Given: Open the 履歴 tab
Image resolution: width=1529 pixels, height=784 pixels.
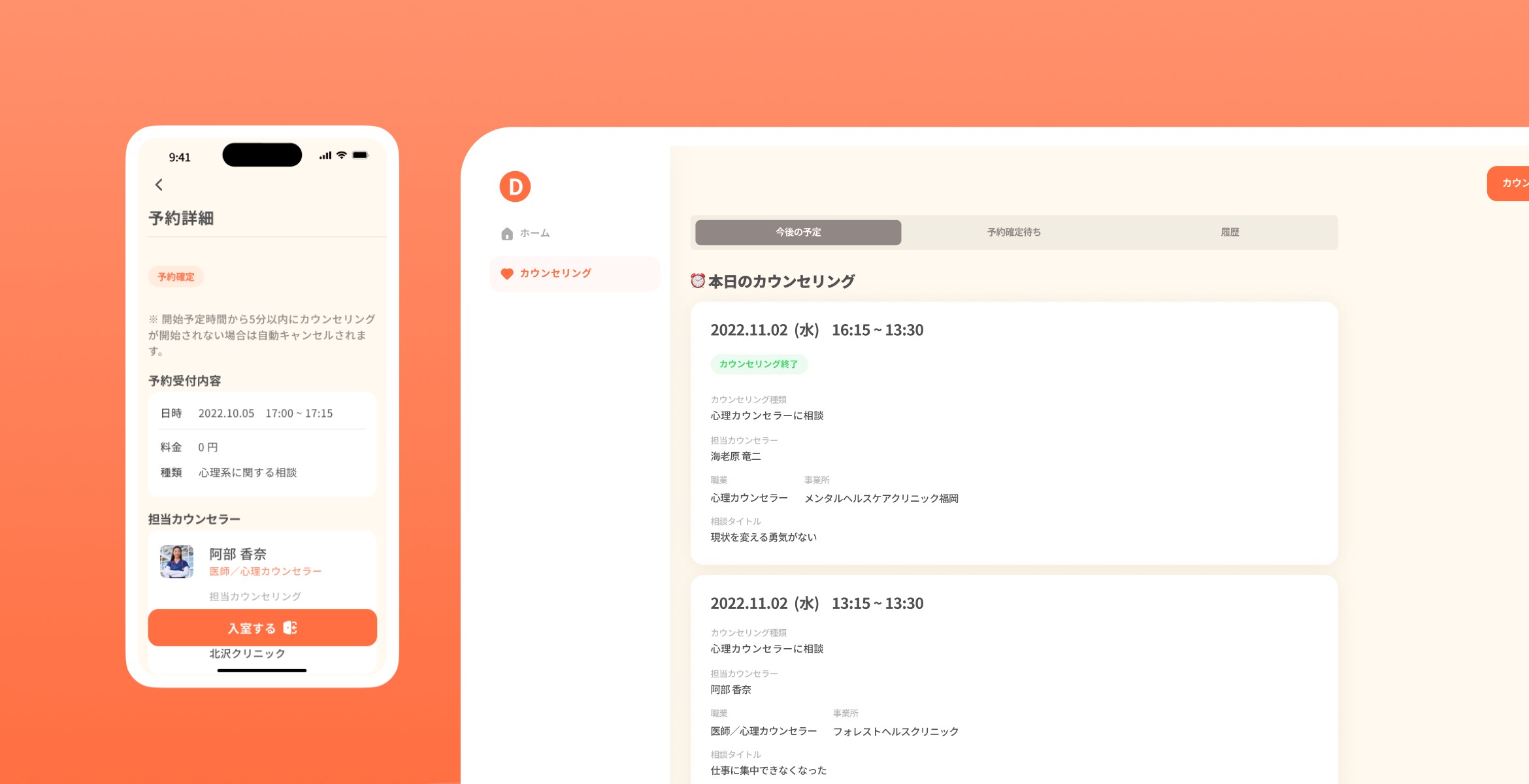Looking at the screenshot, I should (1230, 233).
